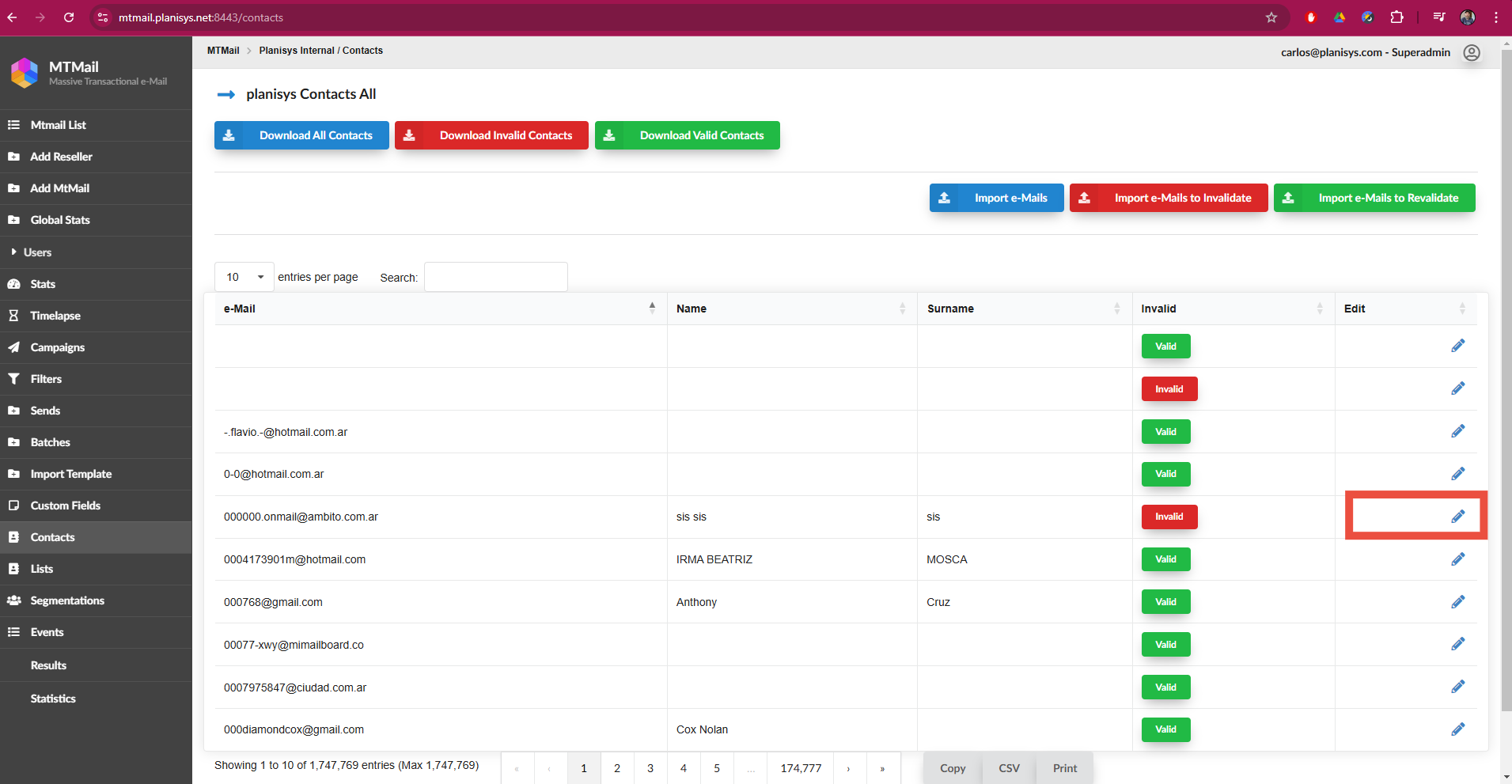Screen dimensions: 1512x784
Task: Click Import e-Mails to Revalidate button
Action: [1374, 198]
